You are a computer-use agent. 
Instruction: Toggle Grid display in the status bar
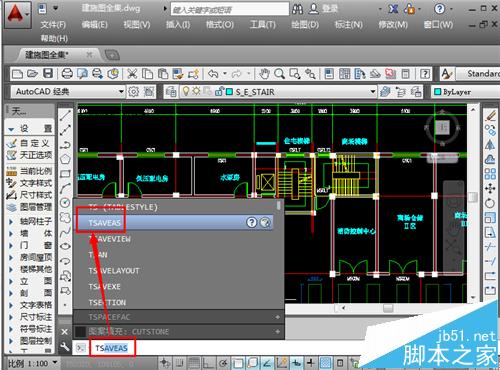point(194,363)
